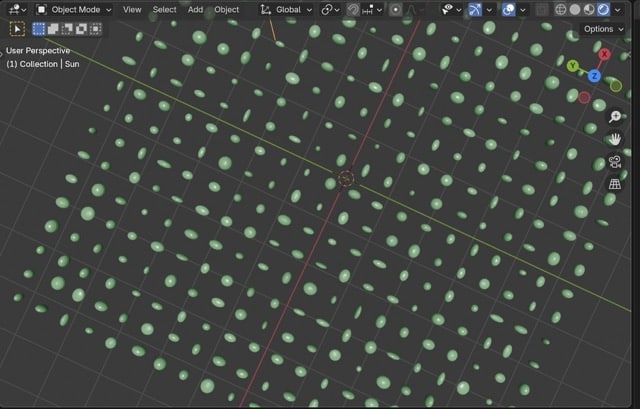Image resolution: width=640 pixels, height=409 pixels.
Task: Open the snap increment options dropdown
Action: pos(372,9)
